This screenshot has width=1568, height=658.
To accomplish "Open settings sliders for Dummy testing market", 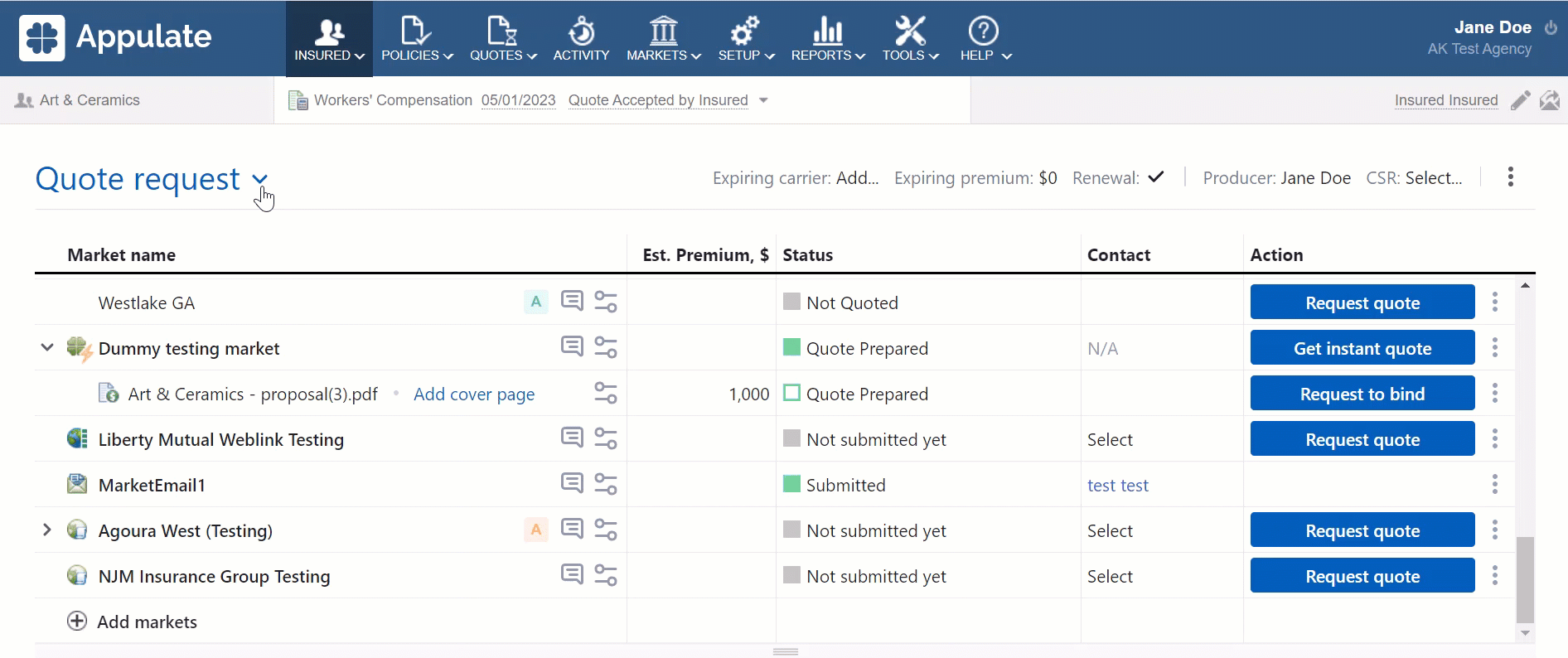I will pos(606,348).
